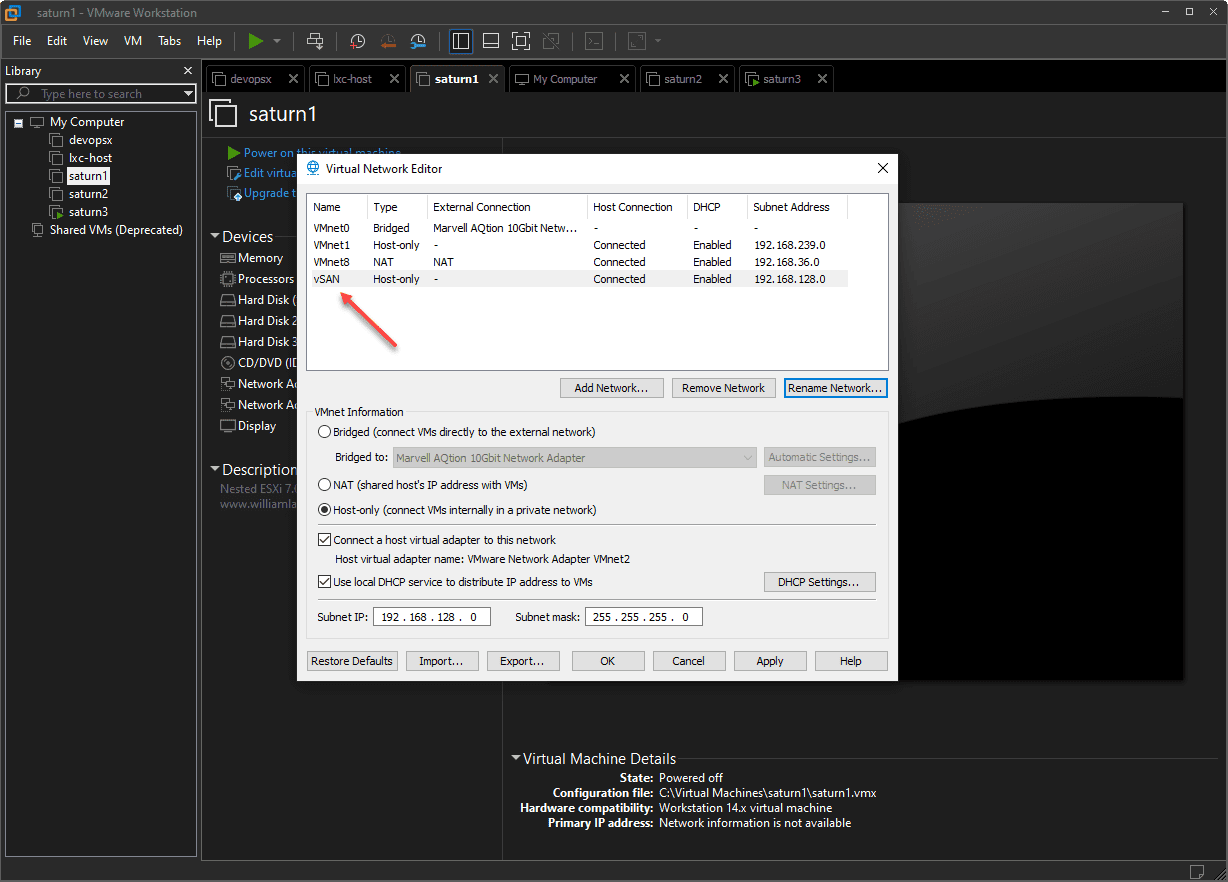Open the VM menu
Screen dimensions: 1228x882
(133, 41)
